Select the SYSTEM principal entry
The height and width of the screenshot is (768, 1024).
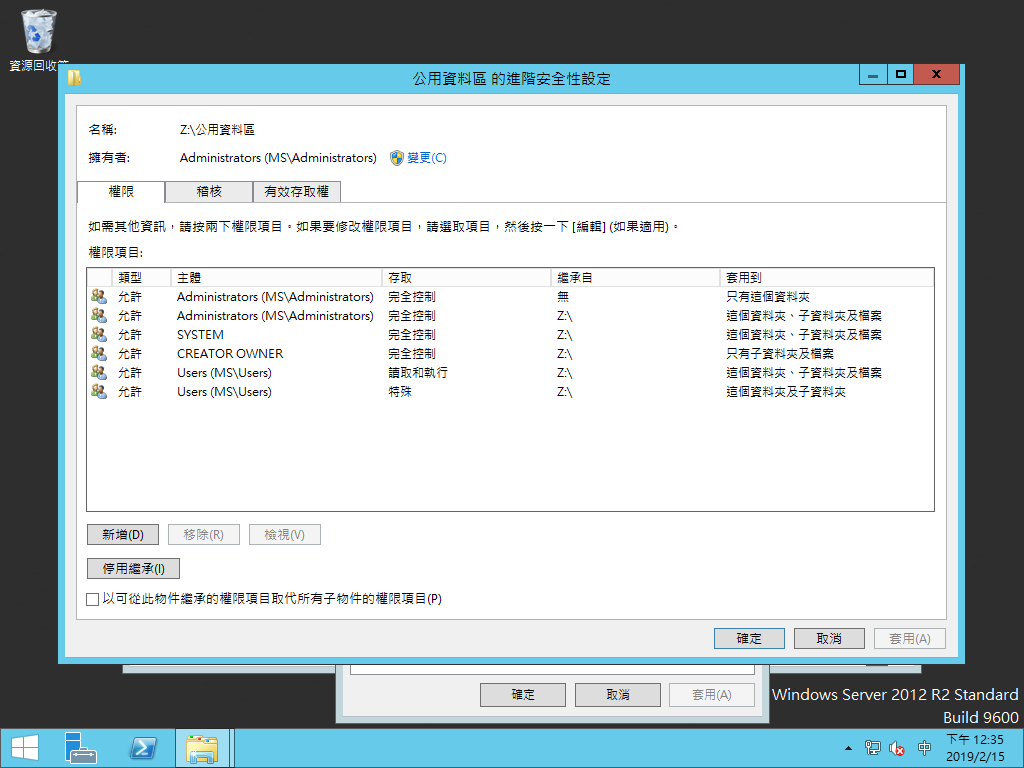point(200,334)
